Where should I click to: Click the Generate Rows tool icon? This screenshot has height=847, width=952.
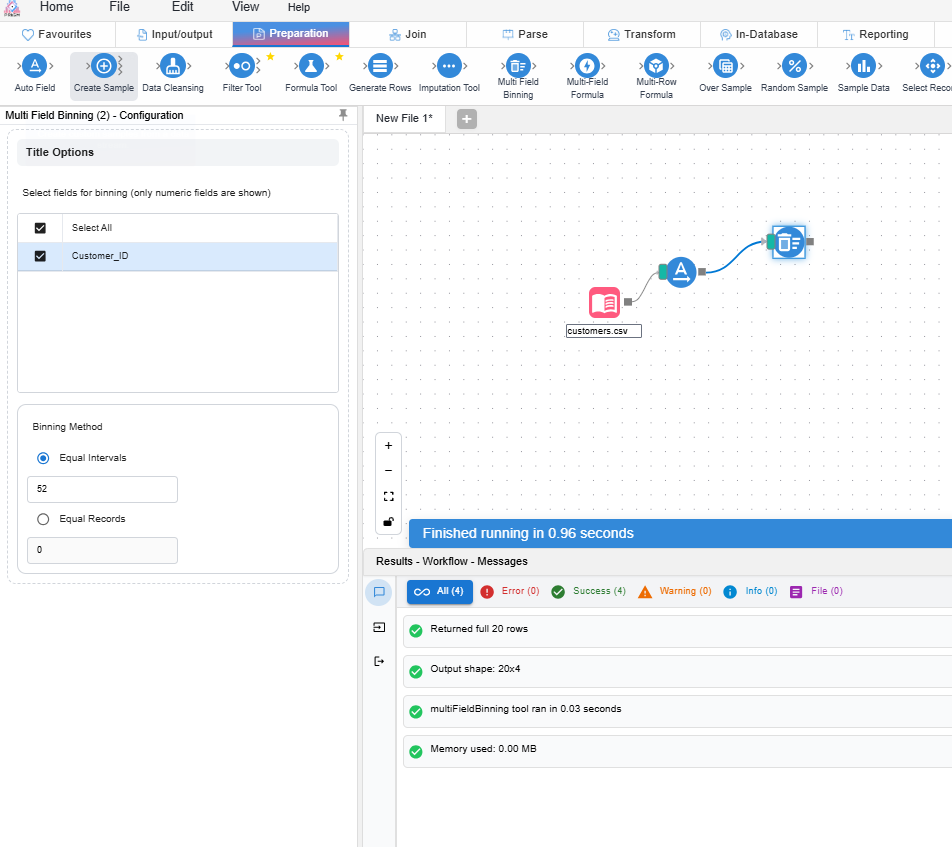[379, 67]
